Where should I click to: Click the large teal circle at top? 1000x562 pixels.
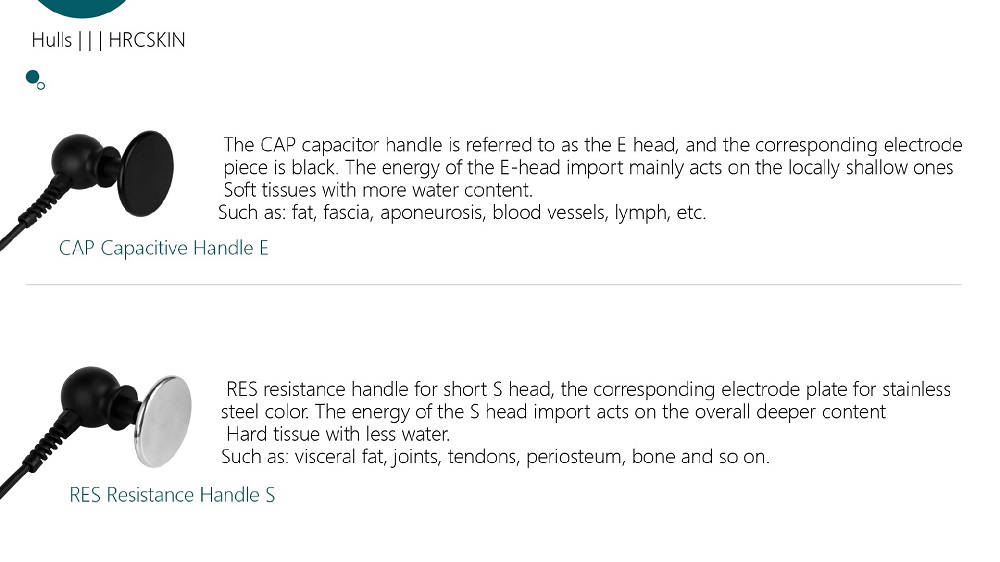(81, 6)
